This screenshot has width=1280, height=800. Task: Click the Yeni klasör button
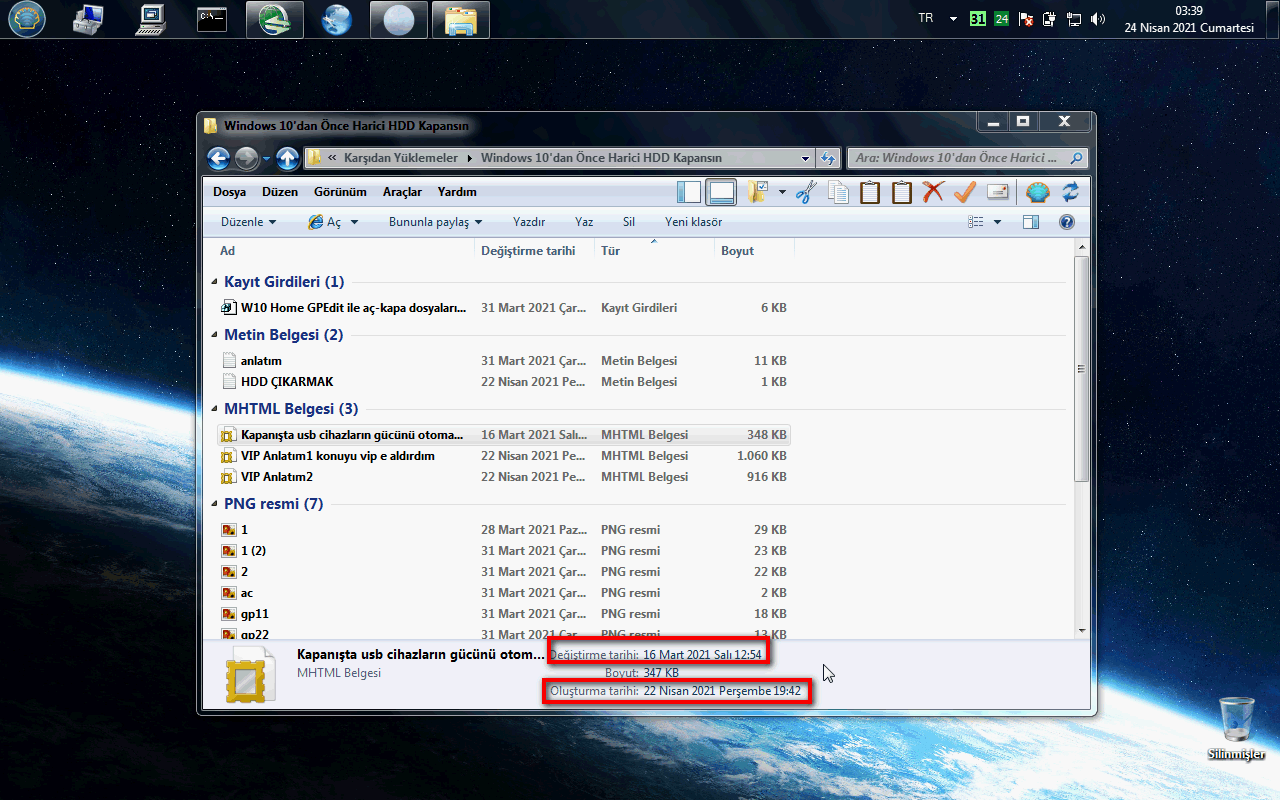pos(693,222)
